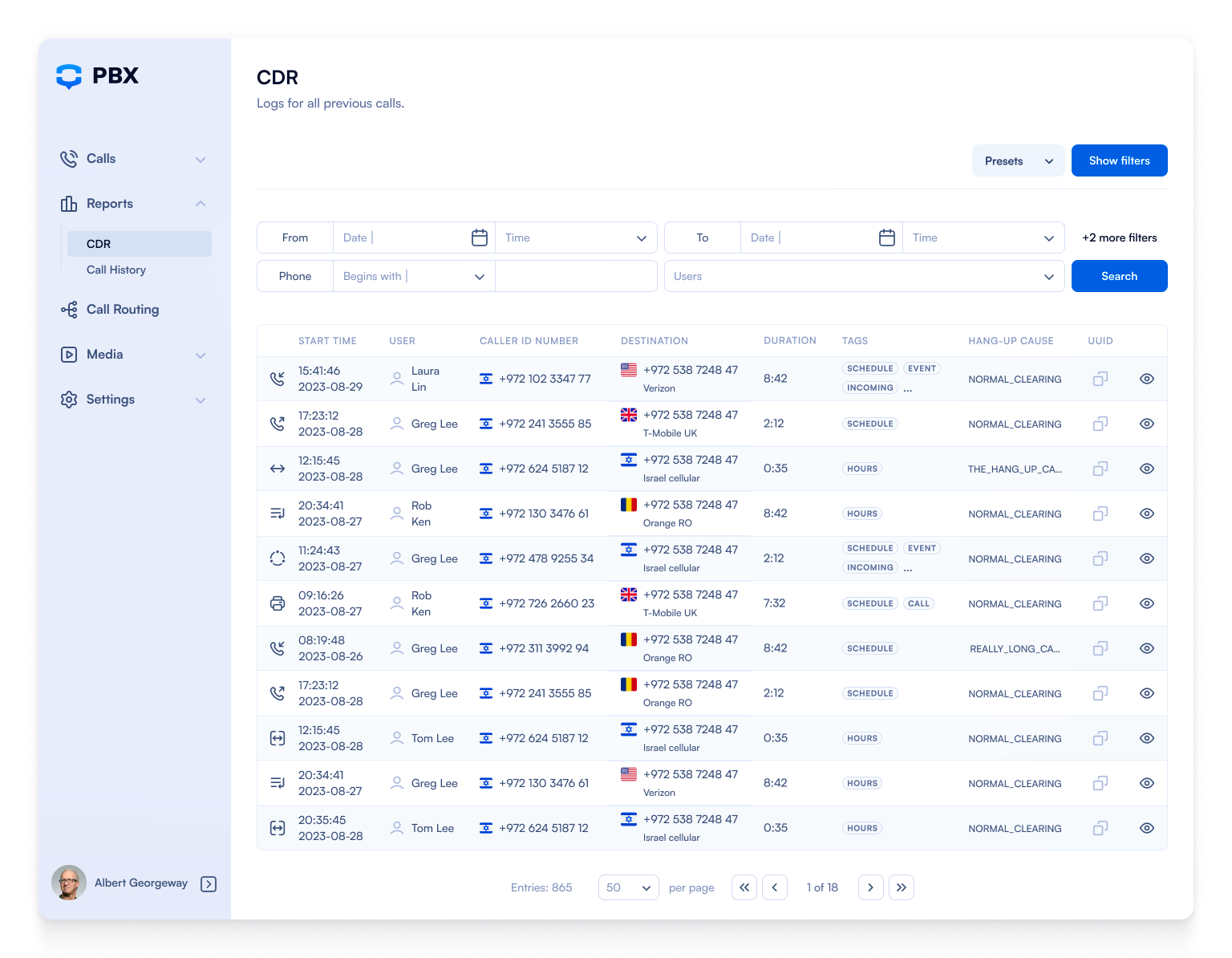The image size is (1232, 958).
Task: Open the Begins with phone filter dropdown
Action: click(414, 276)
